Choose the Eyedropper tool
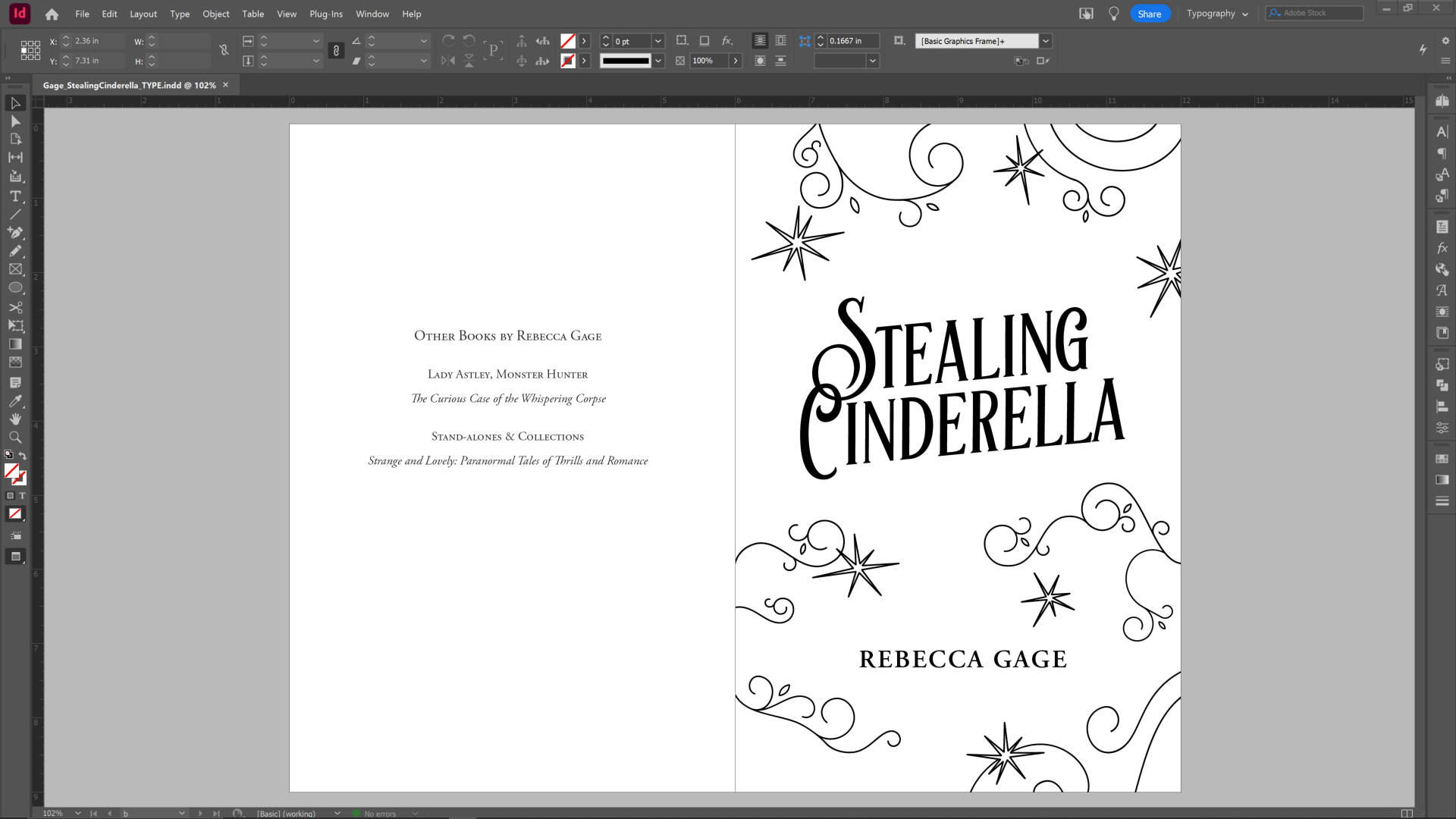1456x819 pixels. point(15,401)
